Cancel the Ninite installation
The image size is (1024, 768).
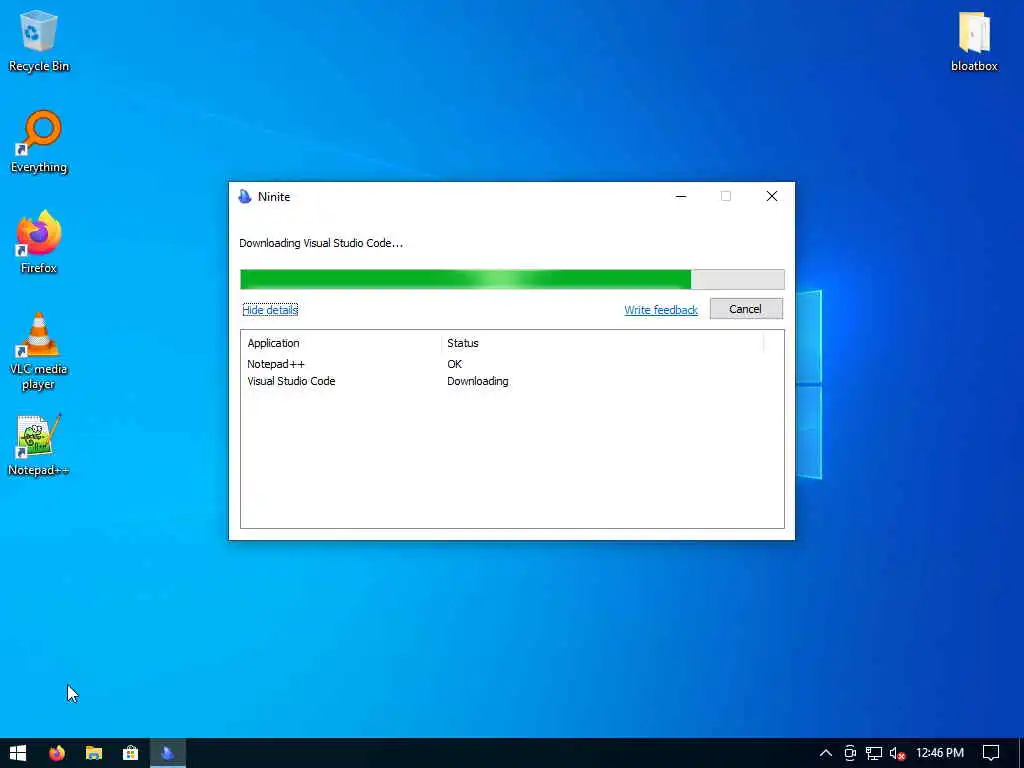(746, 309)
